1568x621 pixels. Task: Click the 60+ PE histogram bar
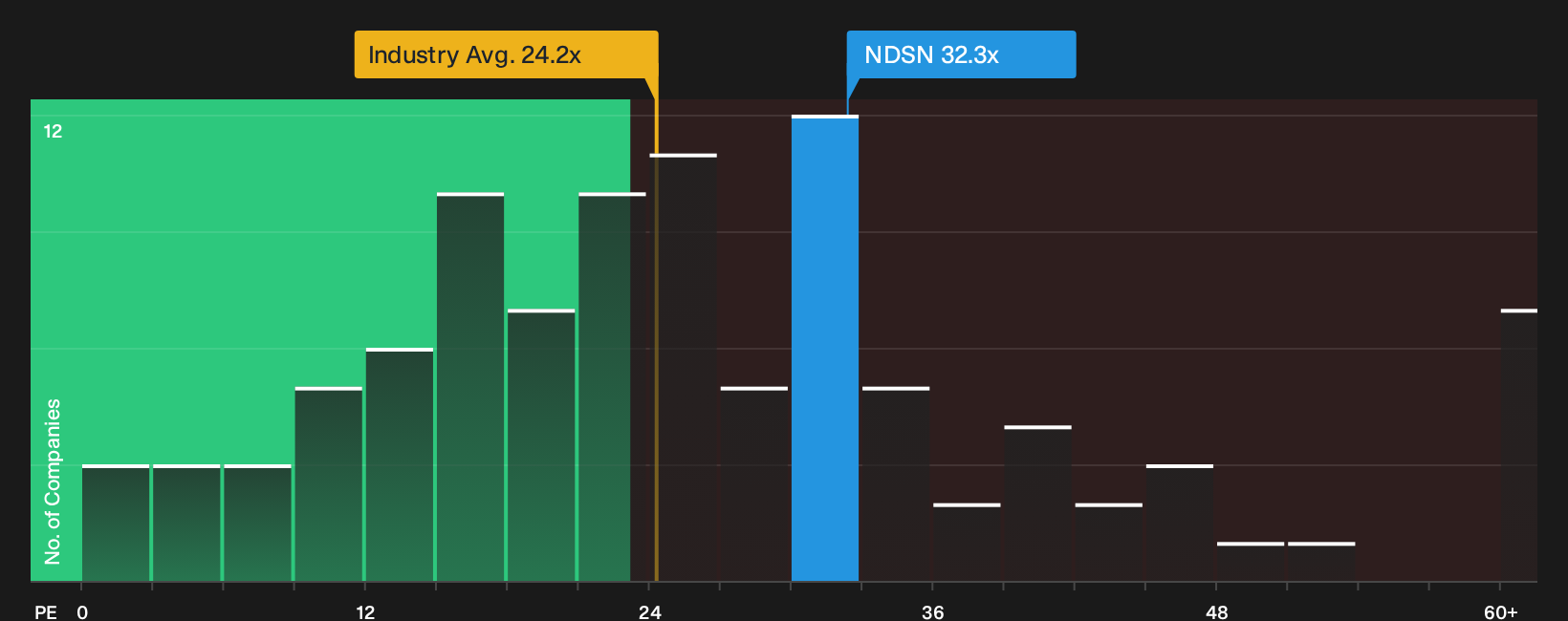pos(1519,445)
